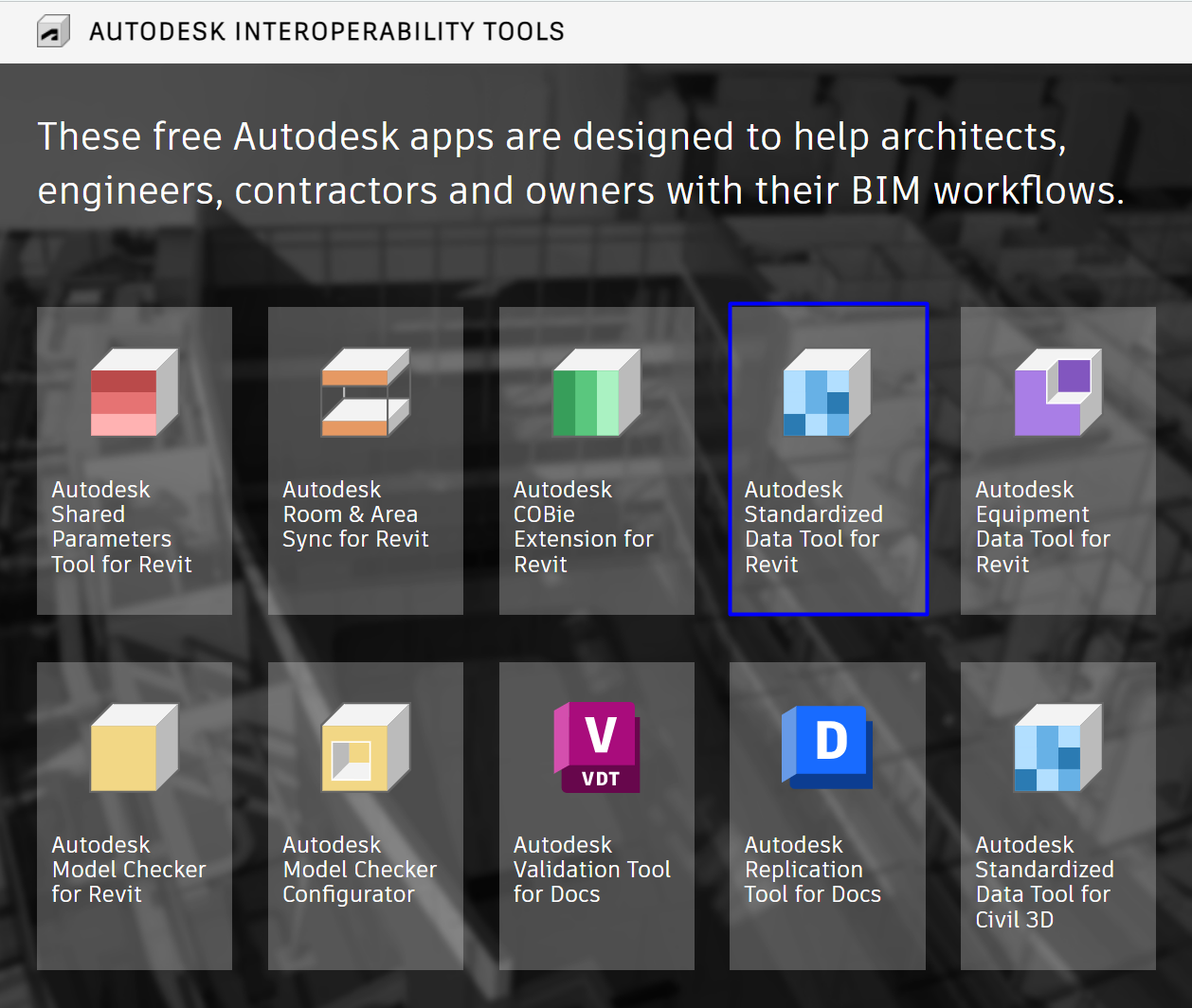
Task: Open Autodesk Standardized Data Tool for Revit label
Action: pyautogui.click(x=814, y=527)
